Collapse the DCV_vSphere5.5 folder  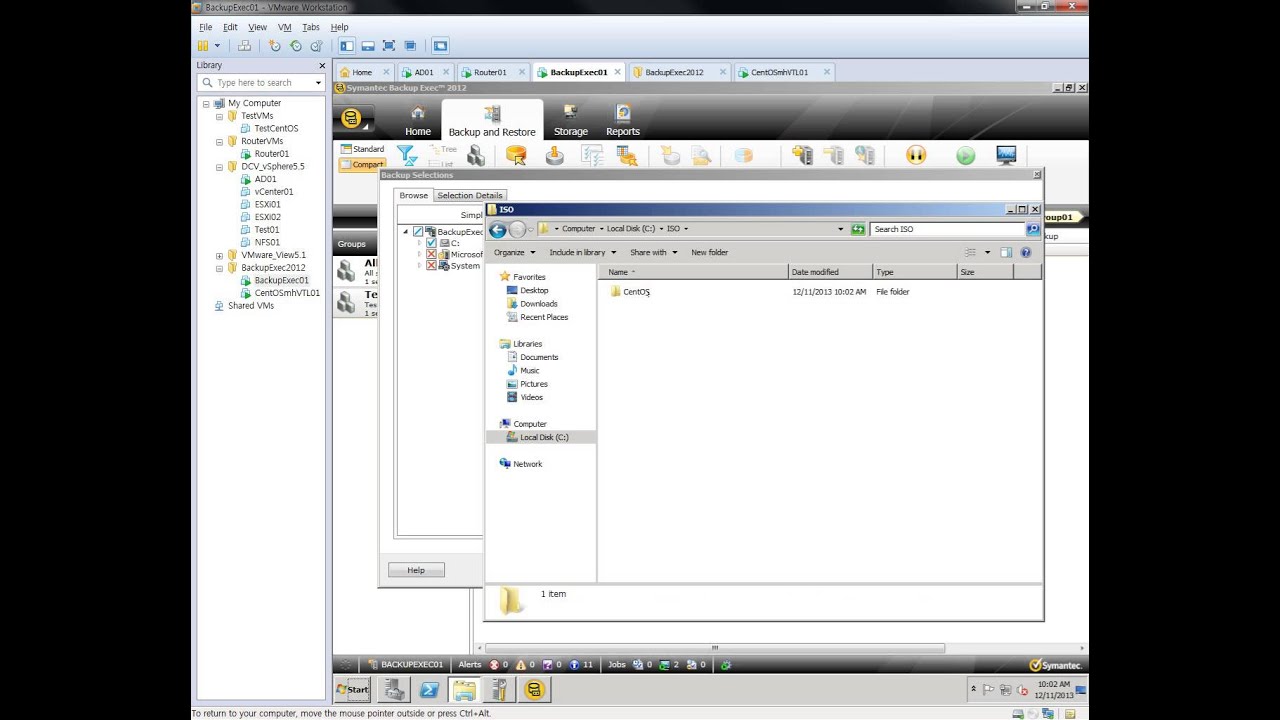(219, 167)
